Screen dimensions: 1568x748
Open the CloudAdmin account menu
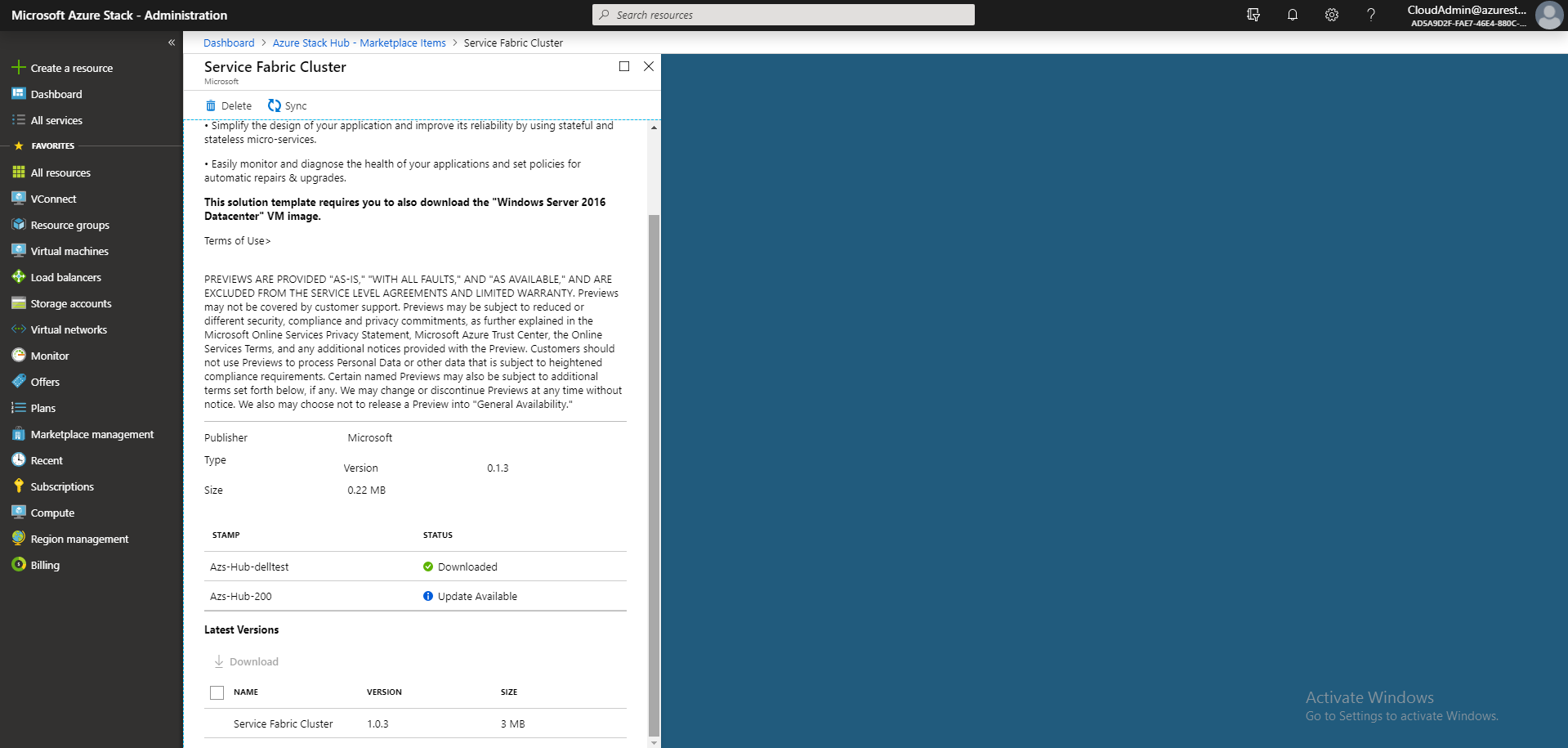[1467, 15]
